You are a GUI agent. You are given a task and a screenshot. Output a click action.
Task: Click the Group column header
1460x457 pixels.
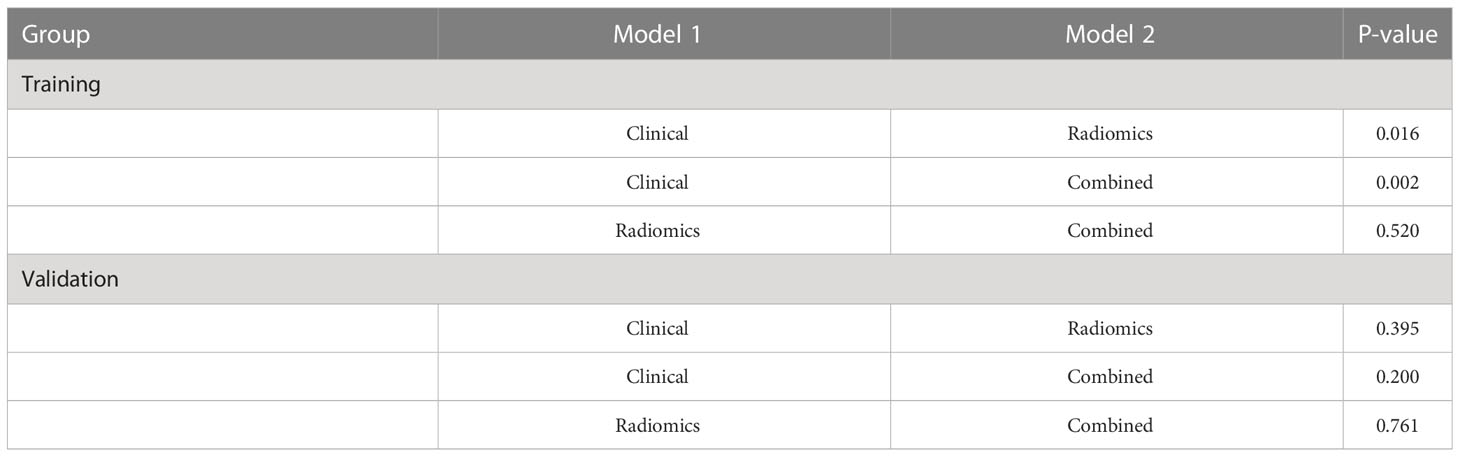(56, 35)
